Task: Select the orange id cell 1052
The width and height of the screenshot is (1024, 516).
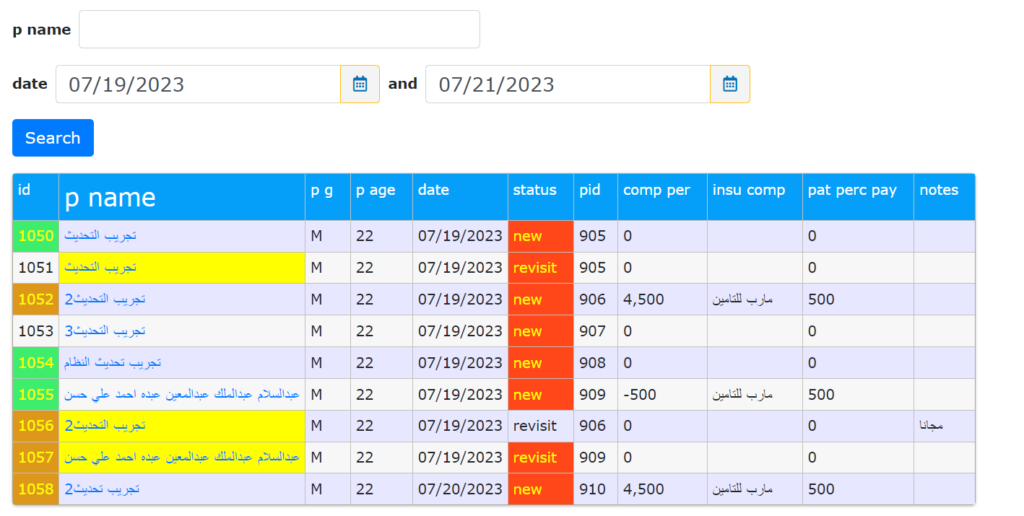Action: pos(36,300)
